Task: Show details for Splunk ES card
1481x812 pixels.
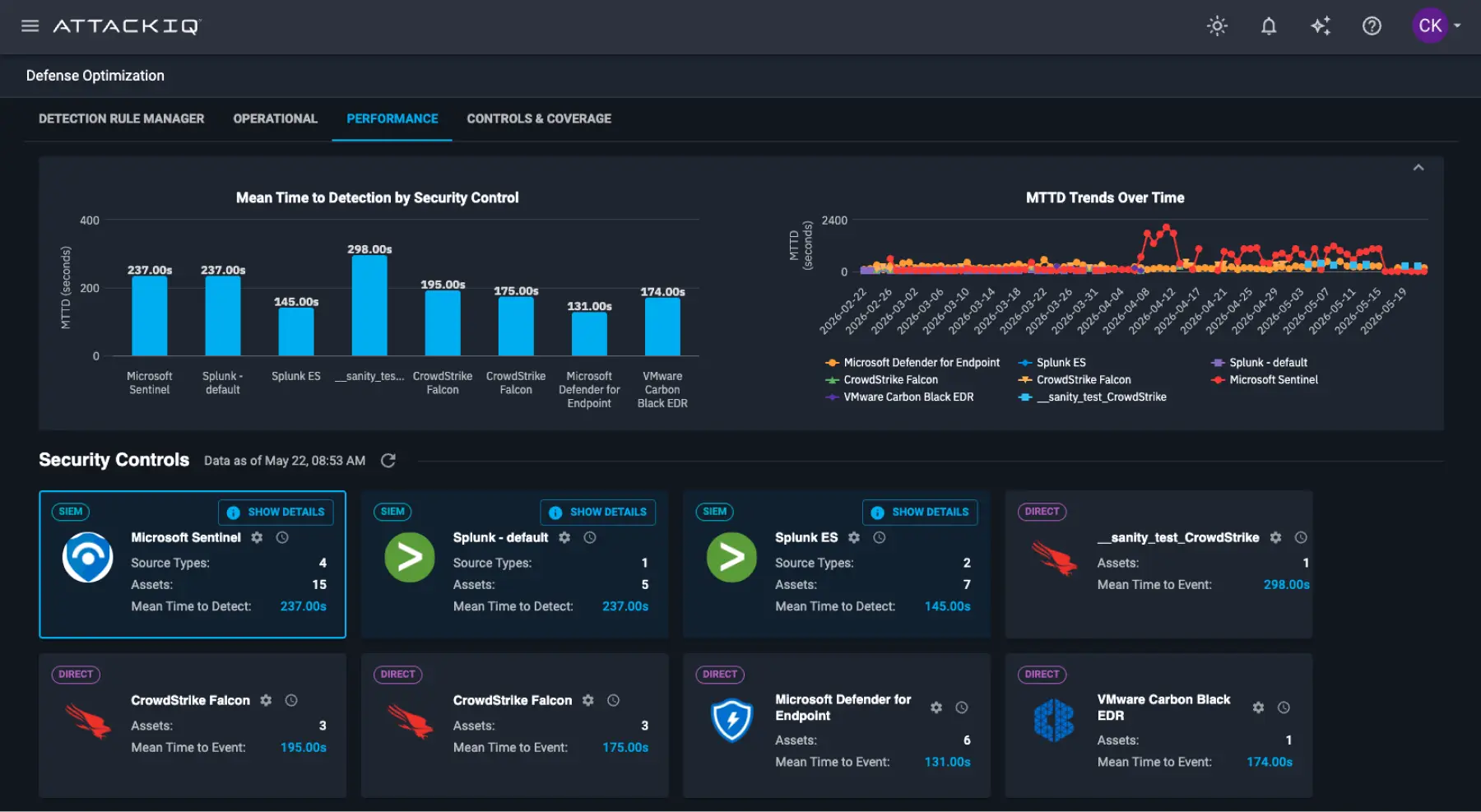Action: pyautogui.click(x=920, y=512)
